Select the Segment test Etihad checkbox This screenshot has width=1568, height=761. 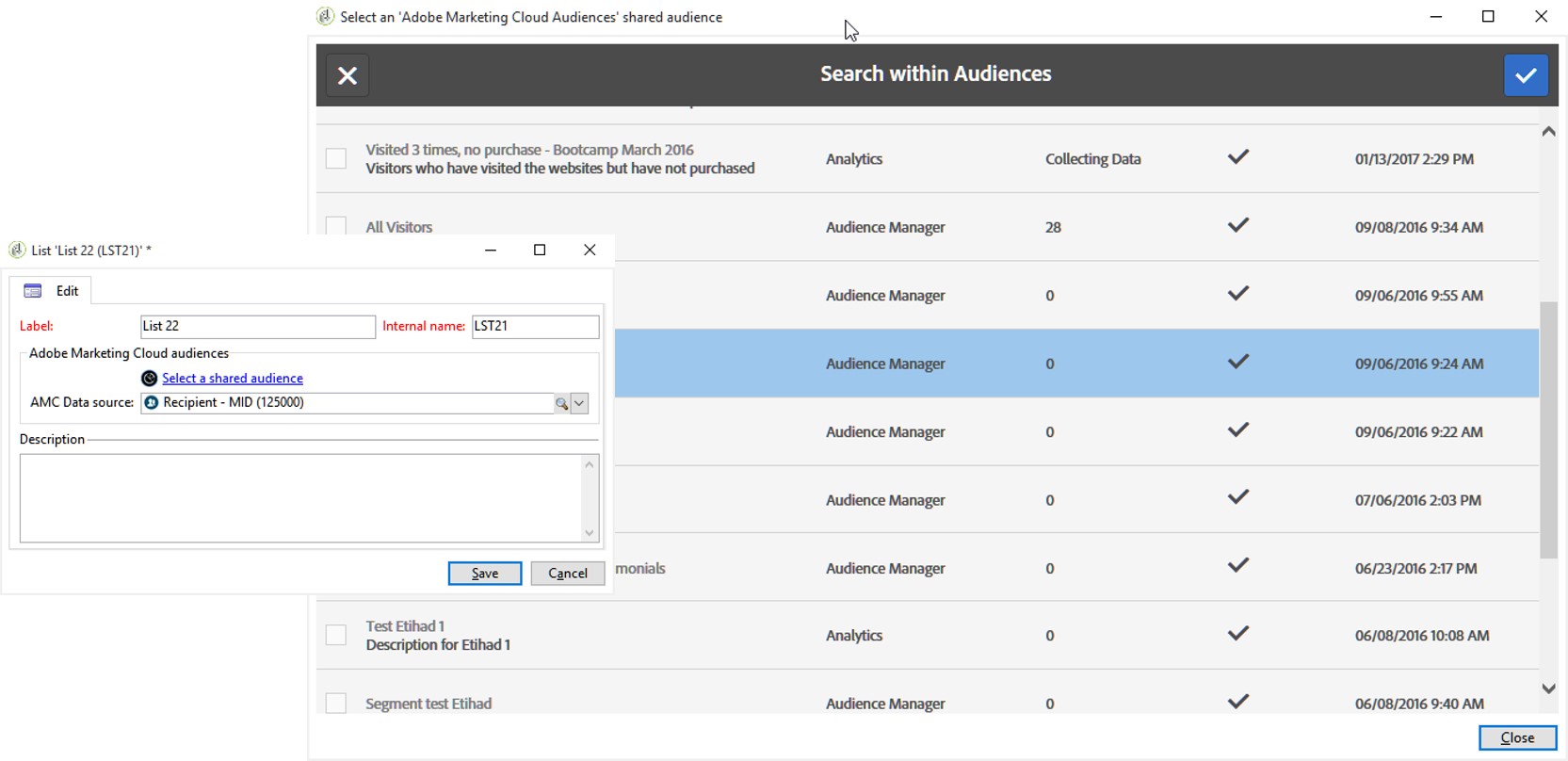point(336,704)
